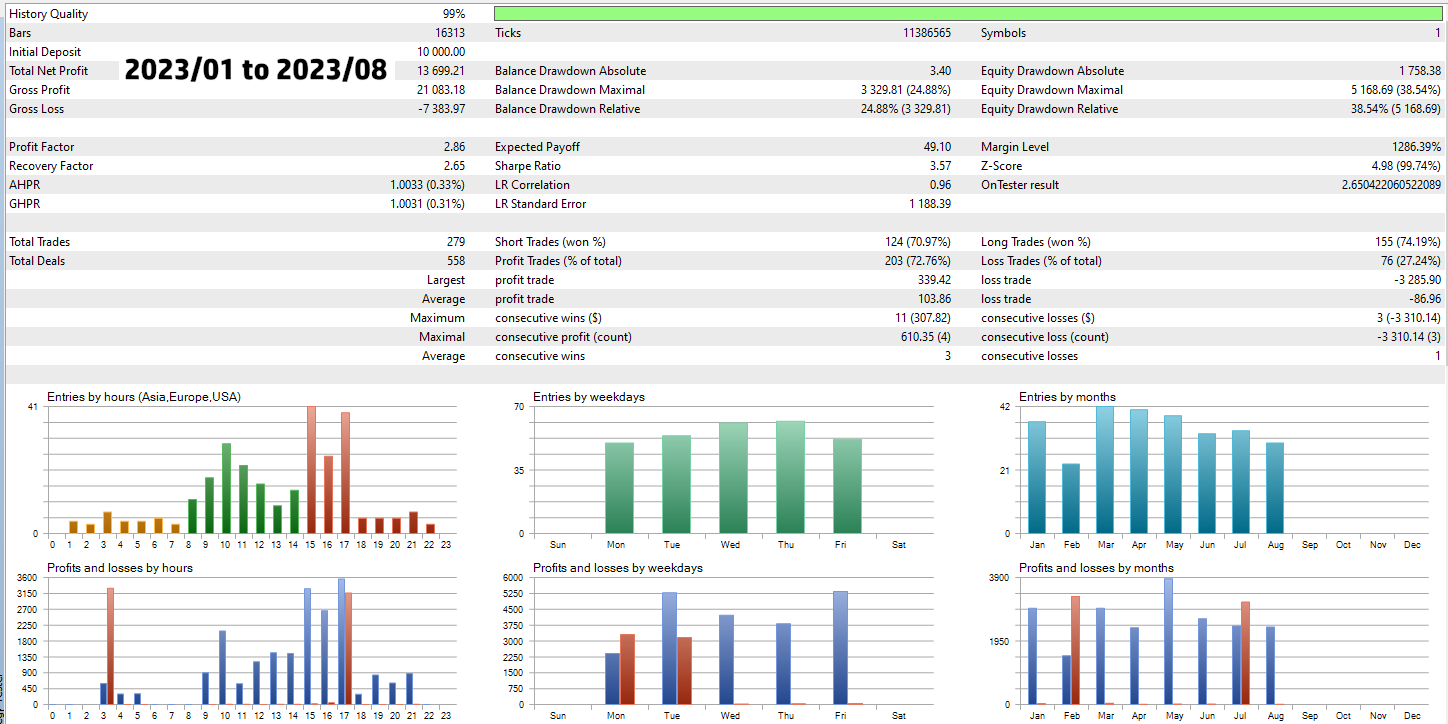Click the May profit bar in months chart
Screen dimensions: 1448x724
click(1167, 641)
